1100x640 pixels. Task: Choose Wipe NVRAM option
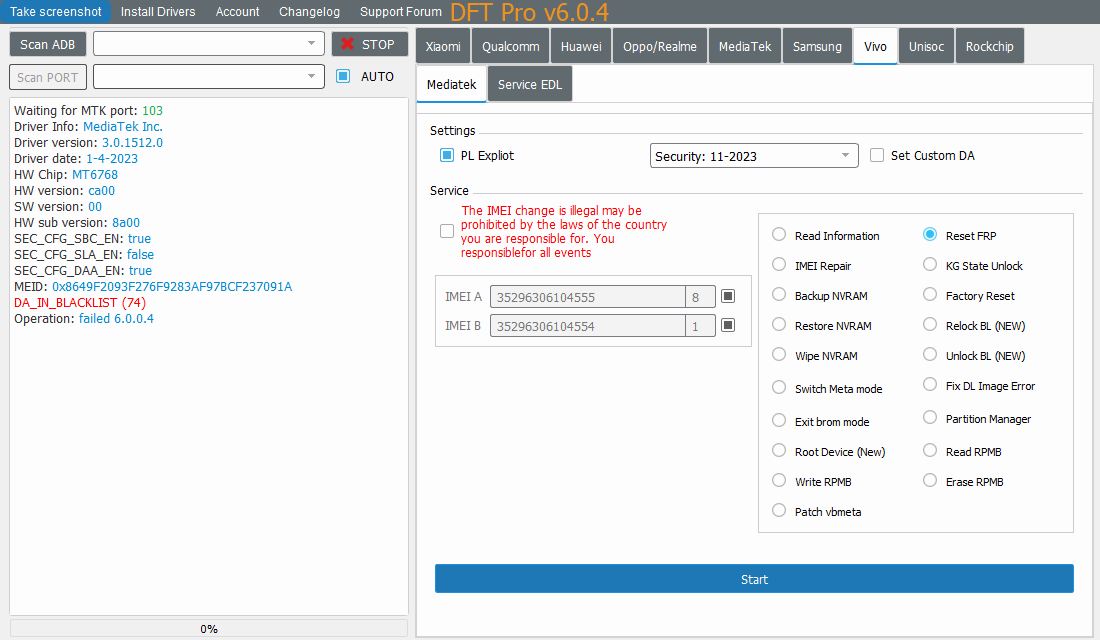pyautogui.click(x=779, y=354)
